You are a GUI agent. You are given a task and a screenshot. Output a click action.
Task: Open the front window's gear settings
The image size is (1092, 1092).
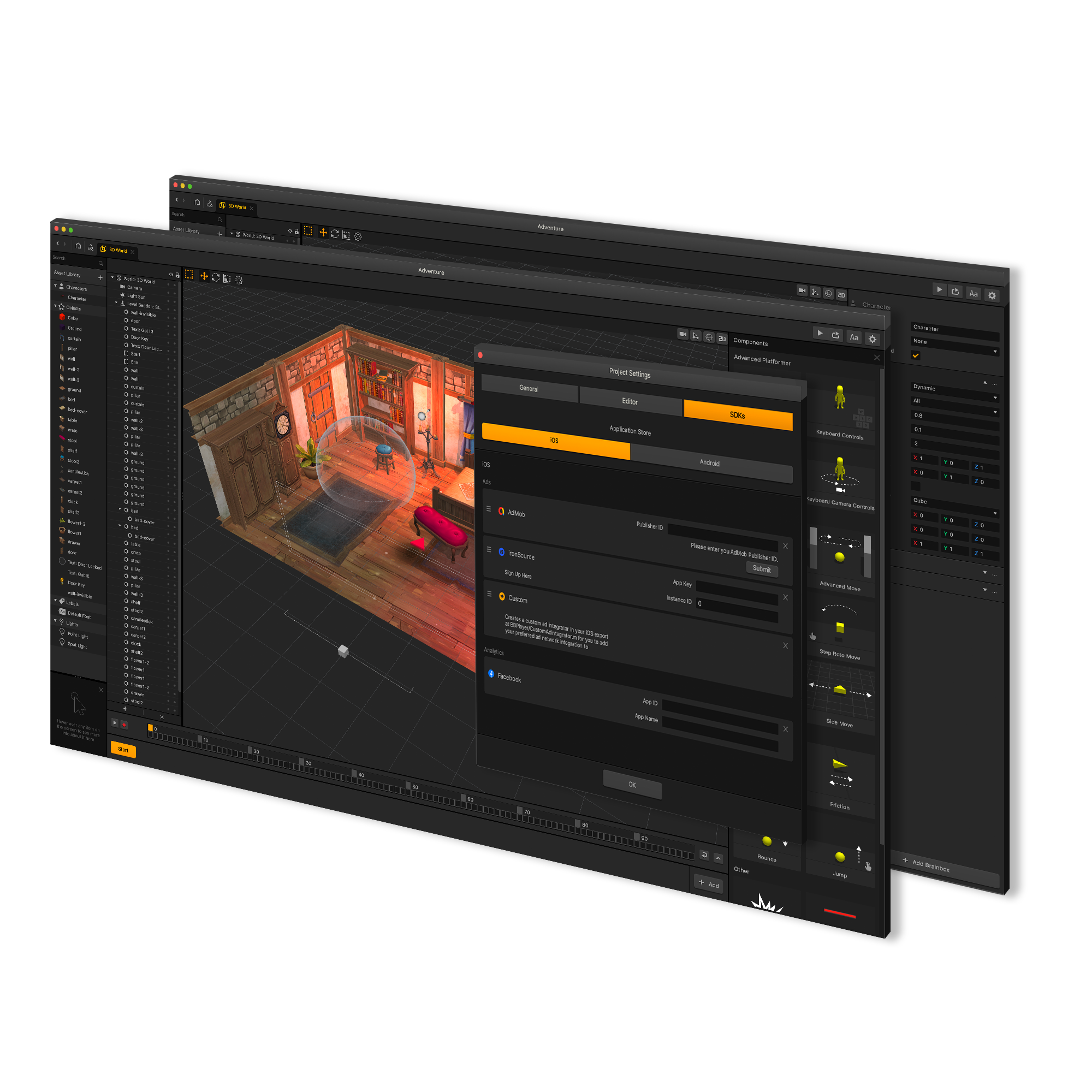click(872, 339)
